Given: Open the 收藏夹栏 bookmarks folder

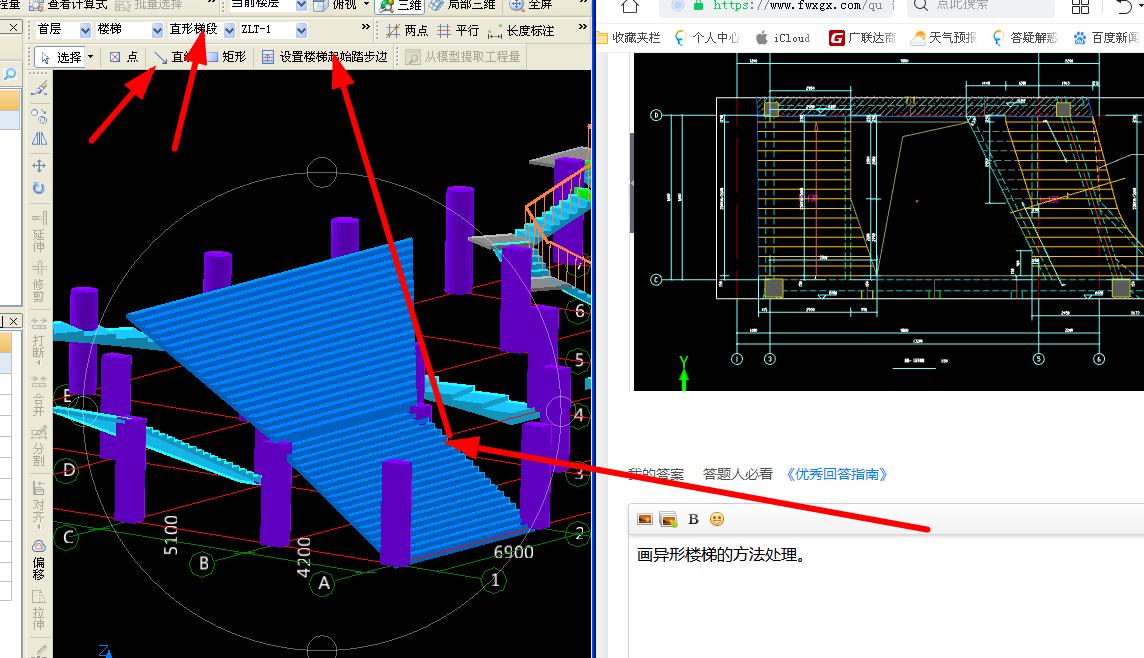Looking at the screenshot, I should coord(629,37).
